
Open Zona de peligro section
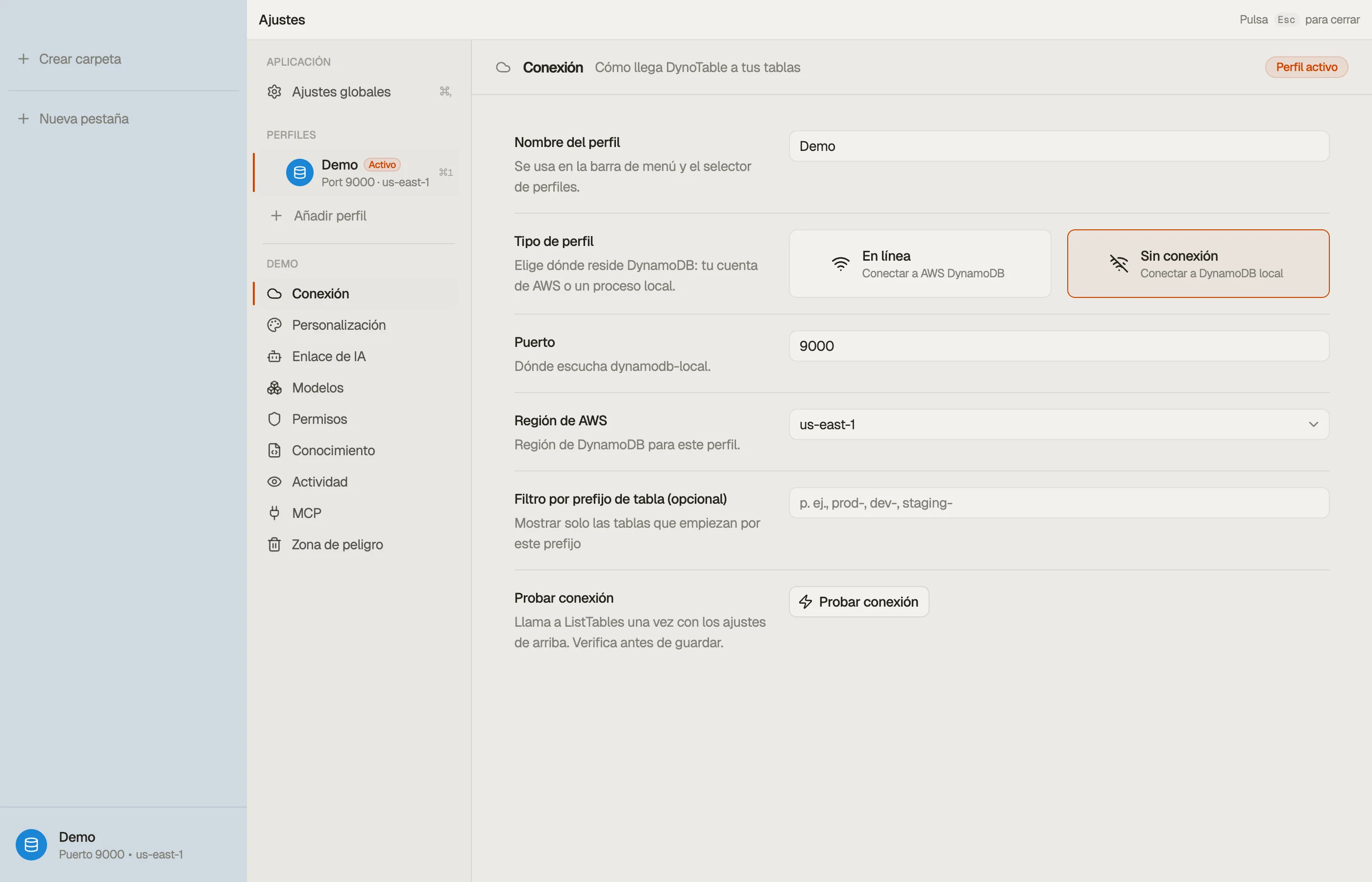(358, 545)
